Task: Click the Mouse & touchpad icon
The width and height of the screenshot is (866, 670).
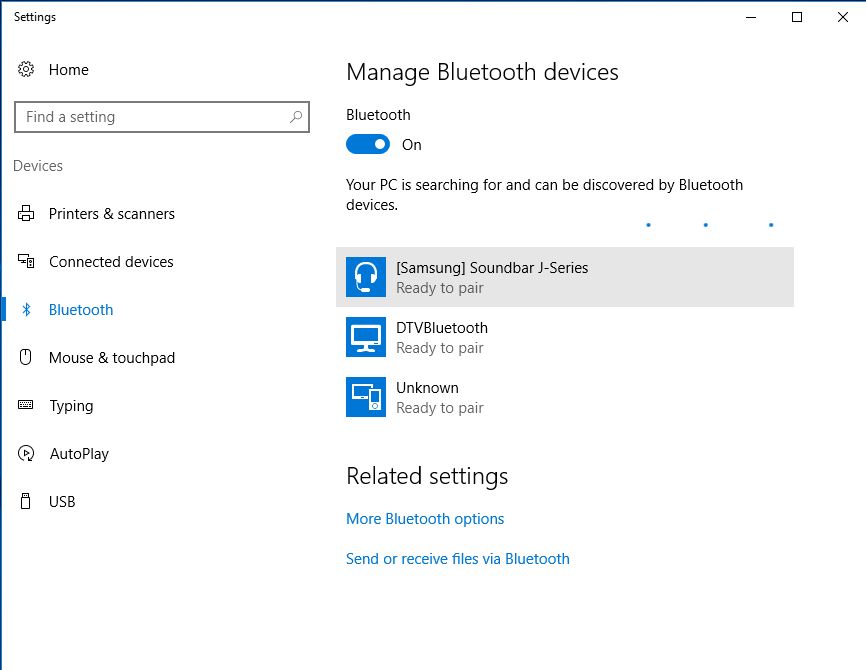Action: (26, 358)
